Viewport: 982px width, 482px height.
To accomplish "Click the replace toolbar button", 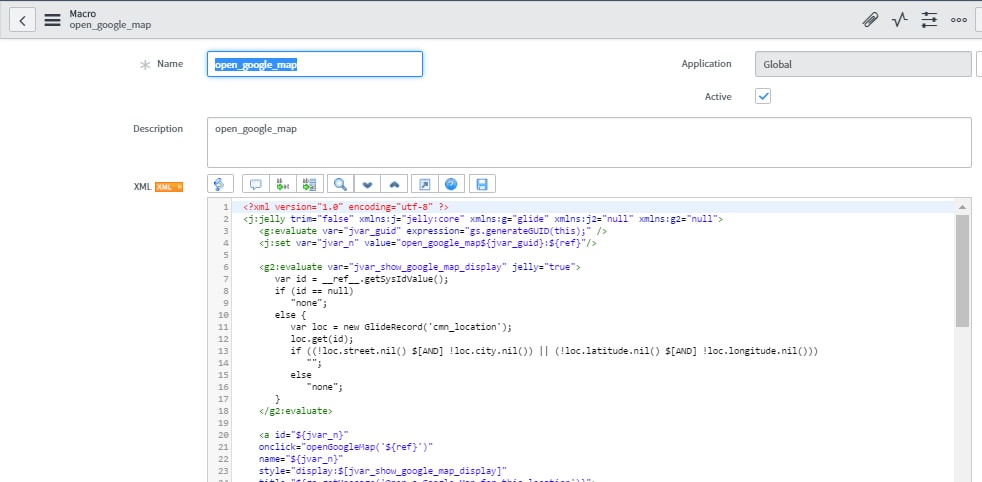I will 282,184.
